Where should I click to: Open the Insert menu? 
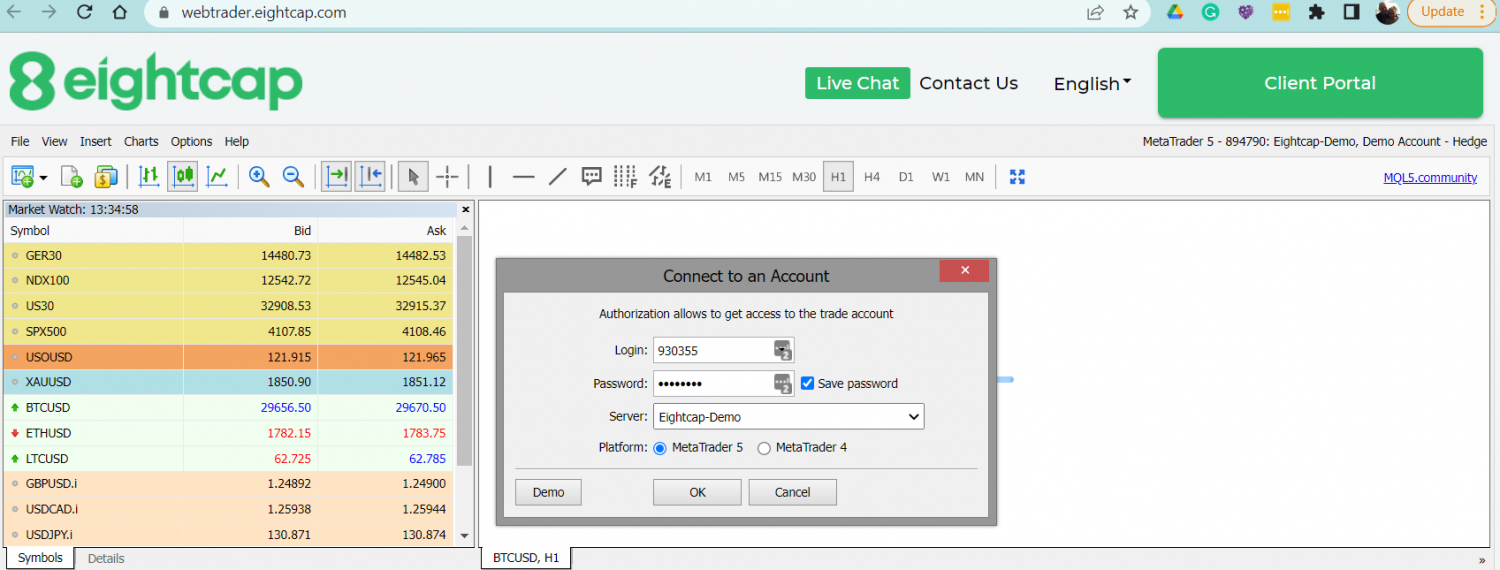96,142
